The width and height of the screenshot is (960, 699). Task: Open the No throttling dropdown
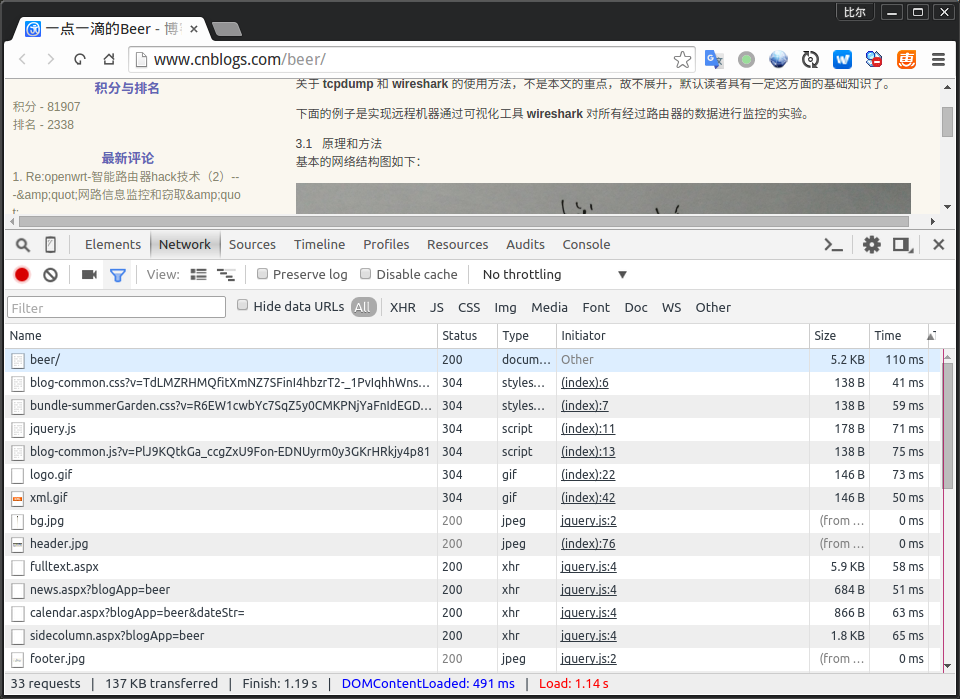[x=554, y=275]
